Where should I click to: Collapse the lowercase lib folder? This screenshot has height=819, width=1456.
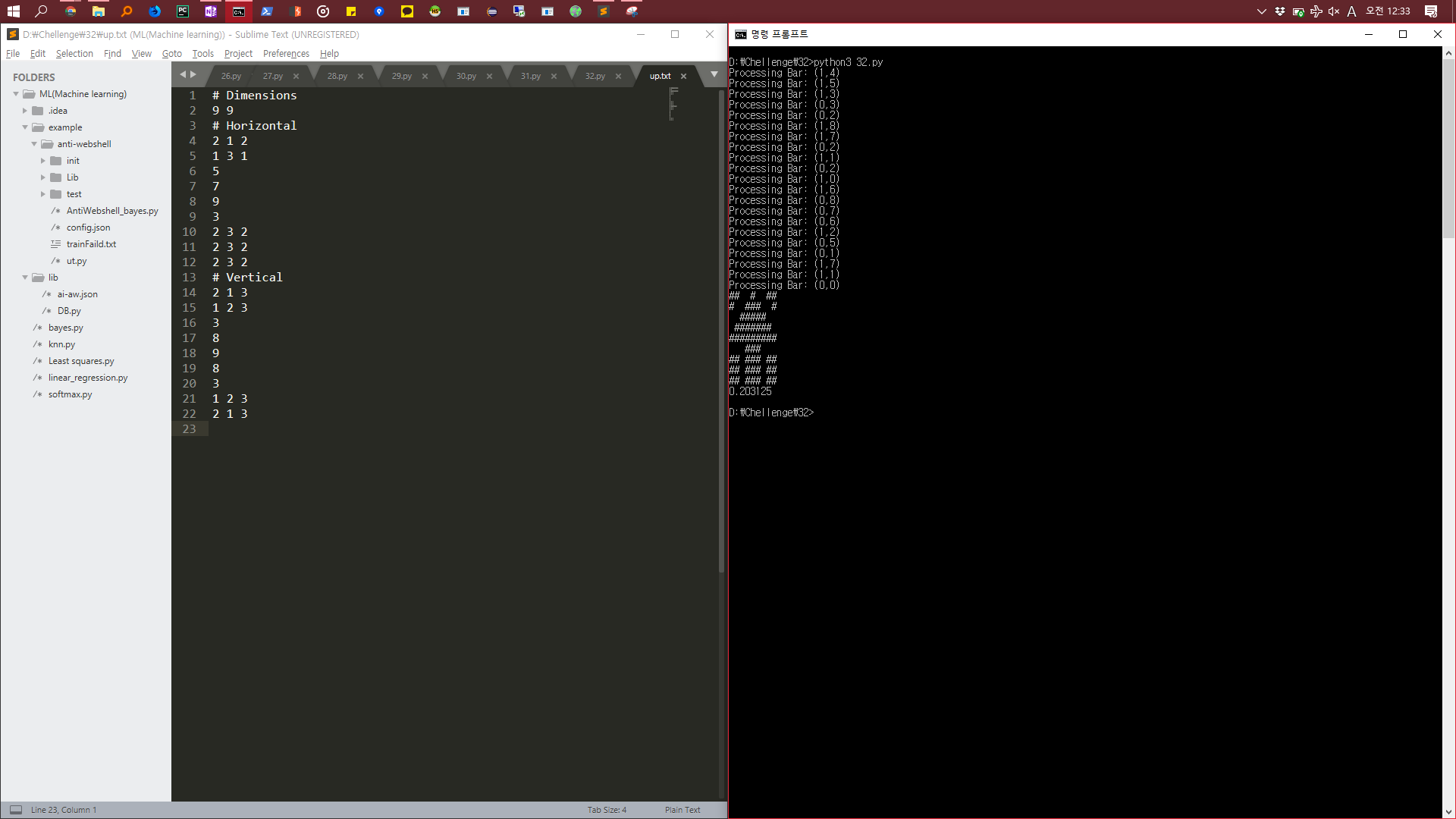click(25, 278)
